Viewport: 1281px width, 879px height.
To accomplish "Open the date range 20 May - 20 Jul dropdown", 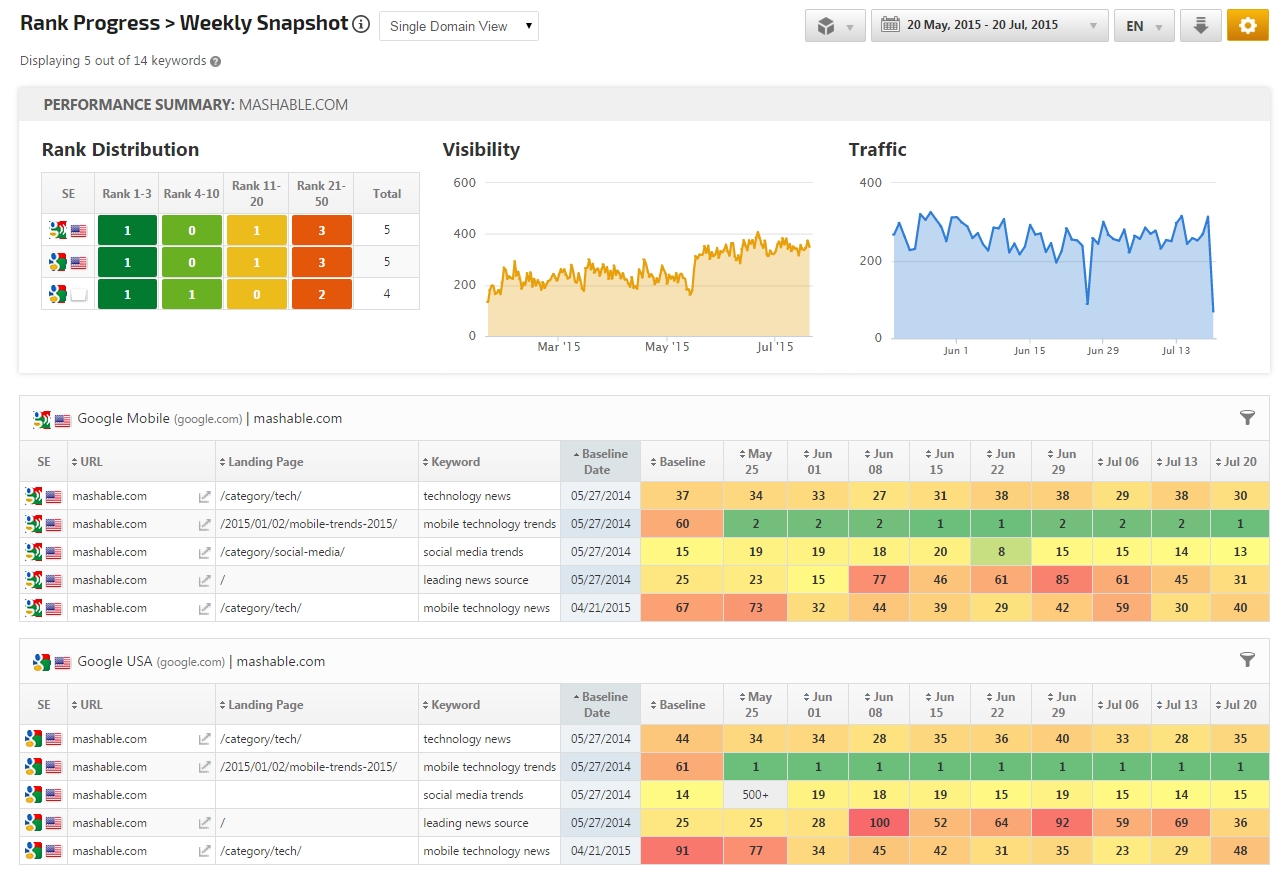I will click(x=990, y=26).
